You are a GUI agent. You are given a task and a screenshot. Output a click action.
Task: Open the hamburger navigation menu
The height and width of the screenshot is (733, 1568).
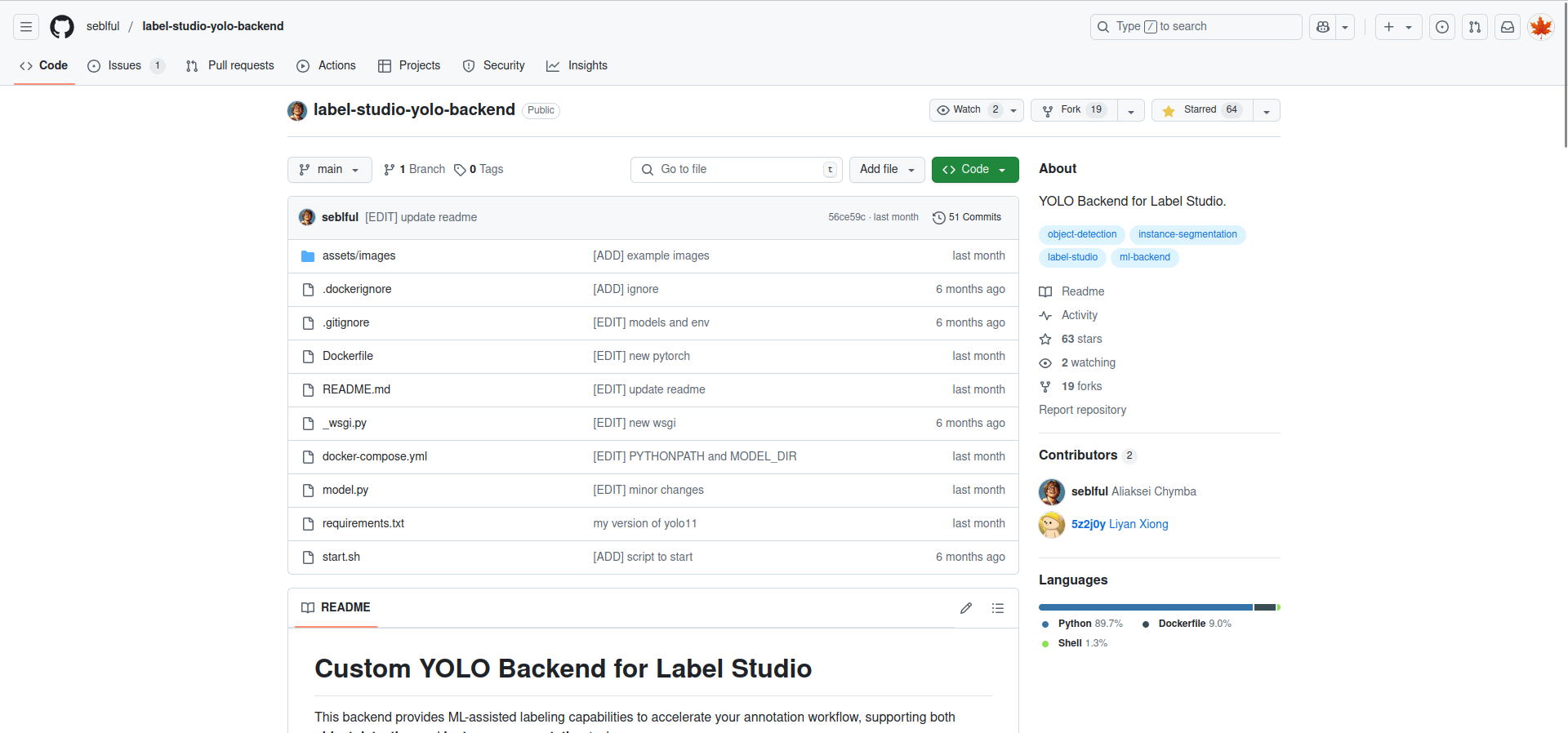tap(26, 27)
